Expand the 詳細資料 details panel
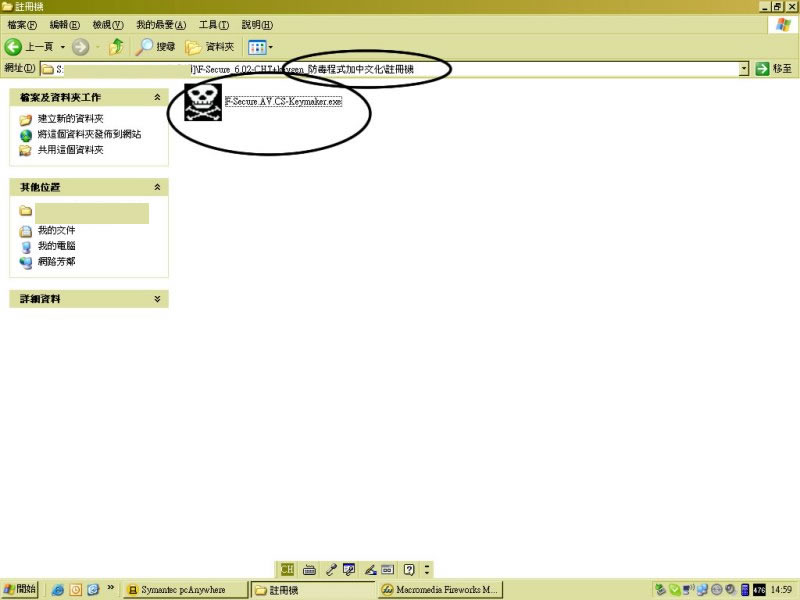This screenshot has height=600, width=800. tap(157, 299)
